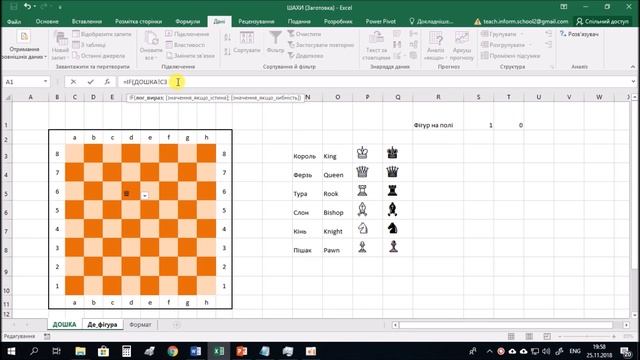The image size is (640, 360).
Task: Open the Windows Start menu
Action: [x=11, y=351]
